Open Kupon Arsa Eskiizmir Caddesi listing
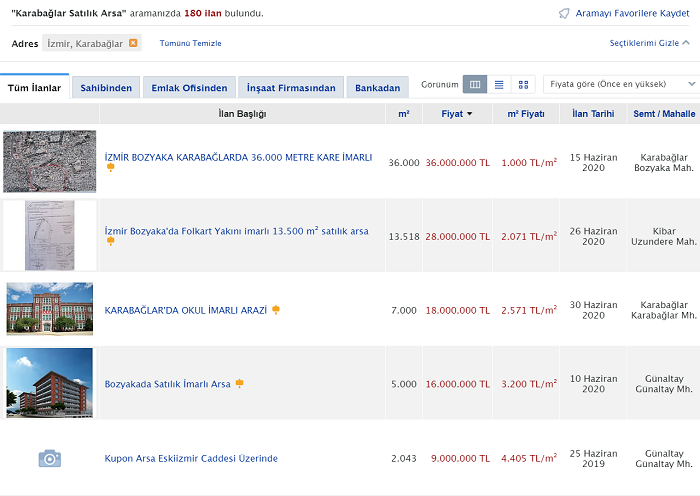Image resolution: width=700 pixels, height=496 pixels. (191, 458)
